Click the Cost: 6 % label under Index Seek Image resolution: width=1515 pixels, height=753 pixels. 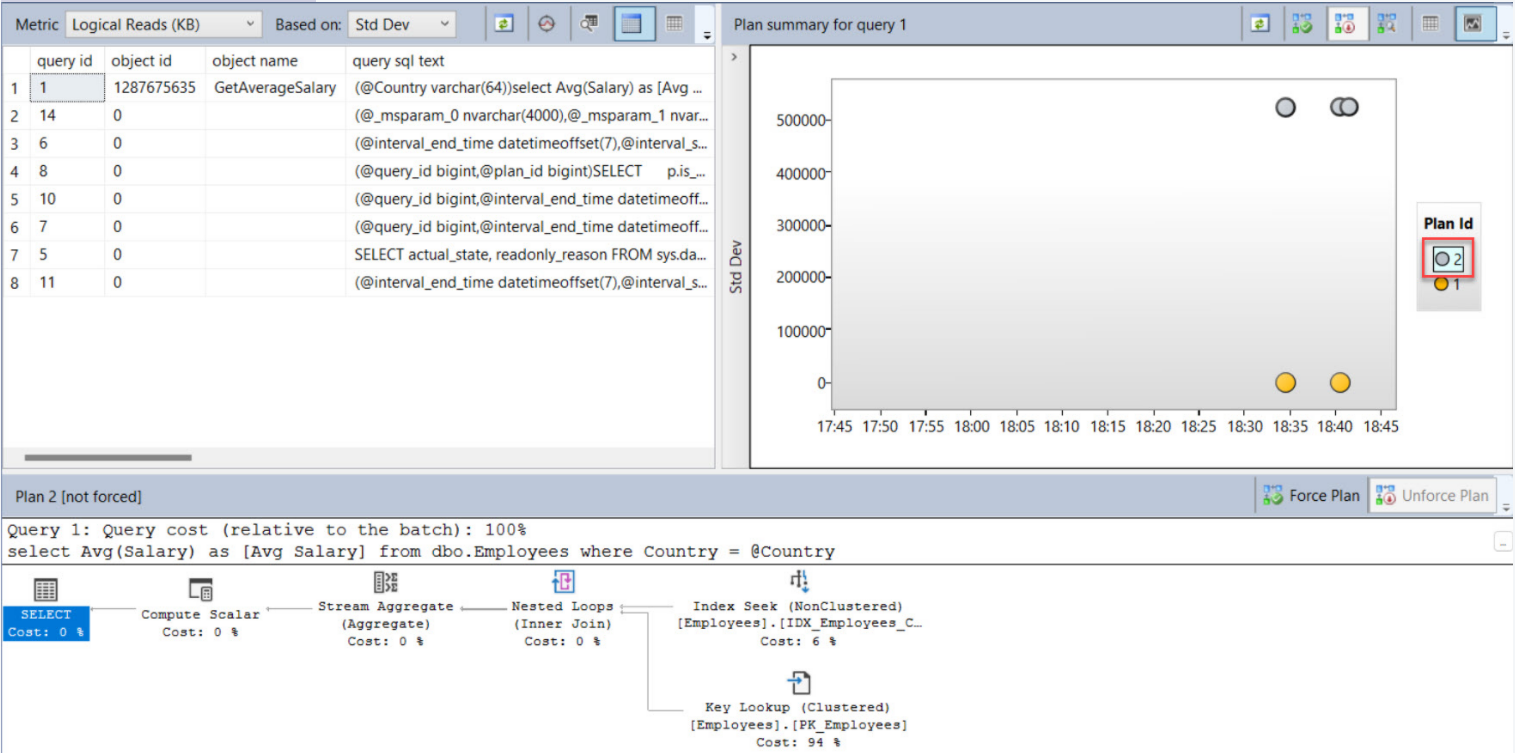point(798,641)
